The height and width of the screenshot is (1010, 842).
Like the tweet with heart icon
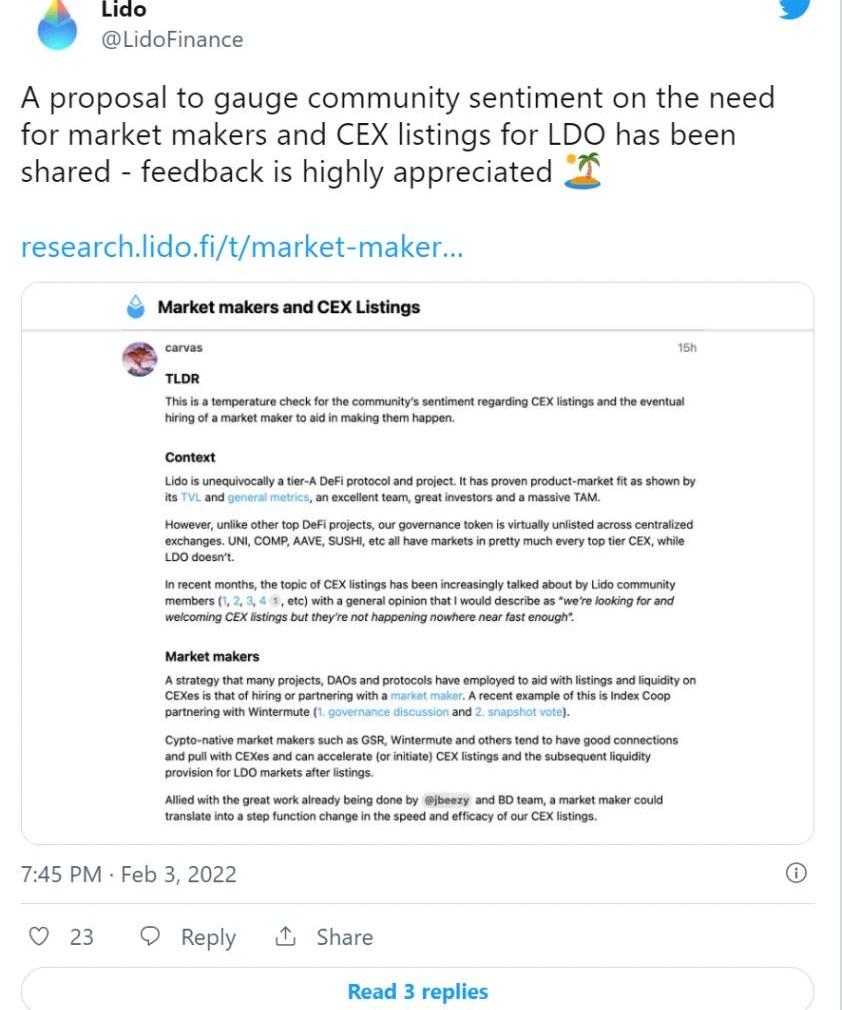(40, 937)
